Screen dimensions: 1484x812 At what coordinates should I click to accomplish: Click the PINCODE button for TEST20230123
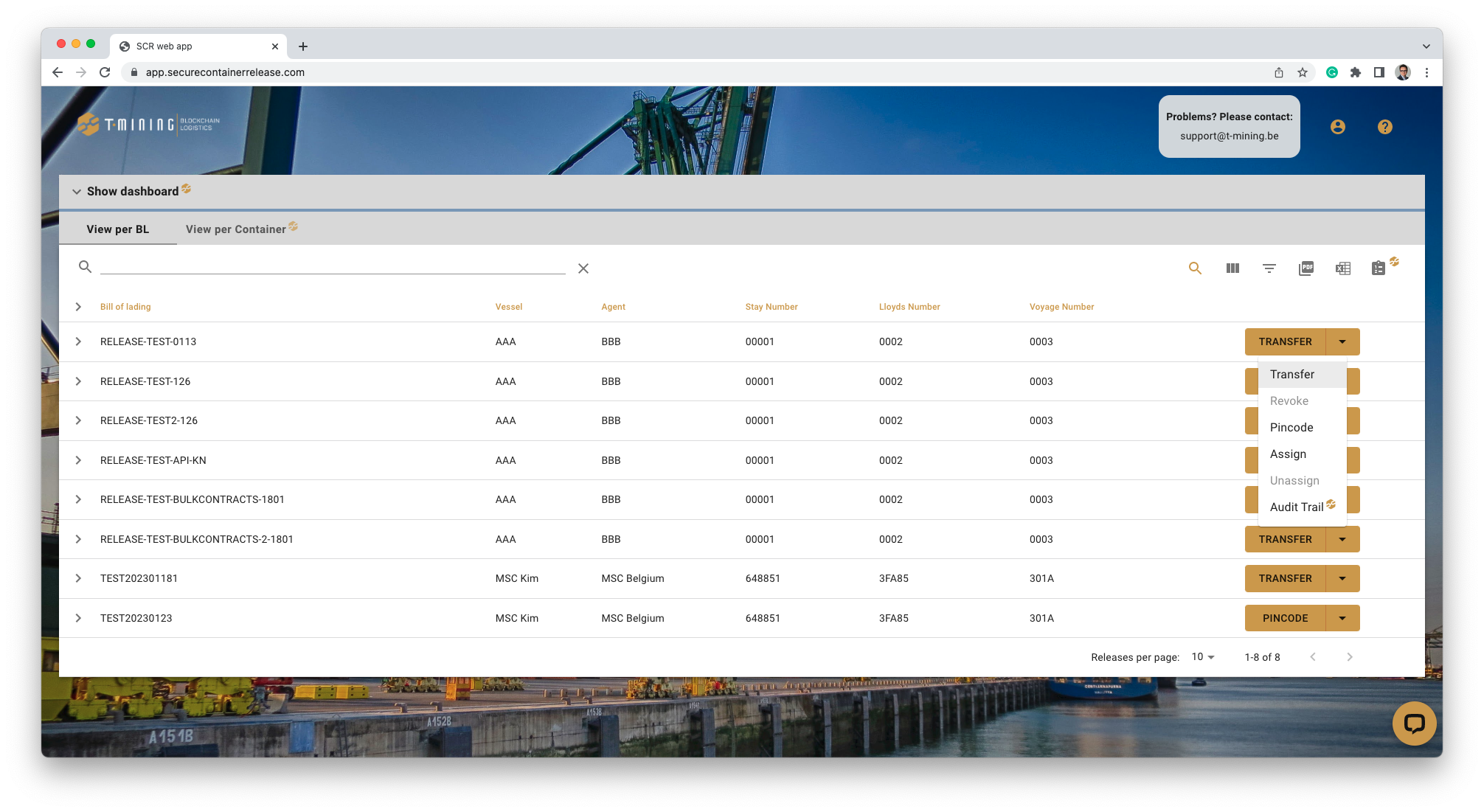(x=1285, y=618)
